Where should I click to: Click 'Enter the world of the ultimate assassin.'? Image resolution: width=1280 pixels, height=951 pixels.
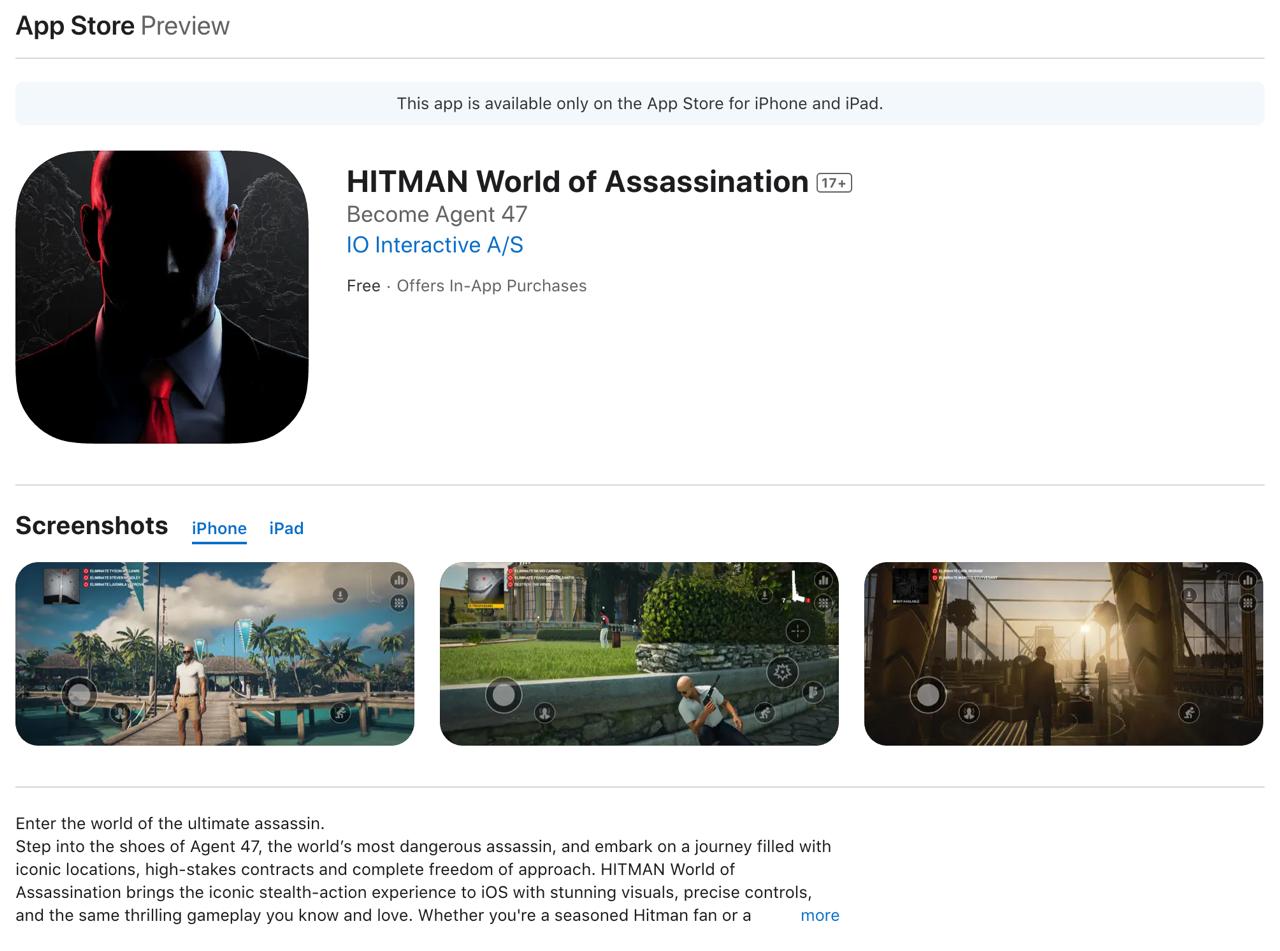click(x=170, y=824)
